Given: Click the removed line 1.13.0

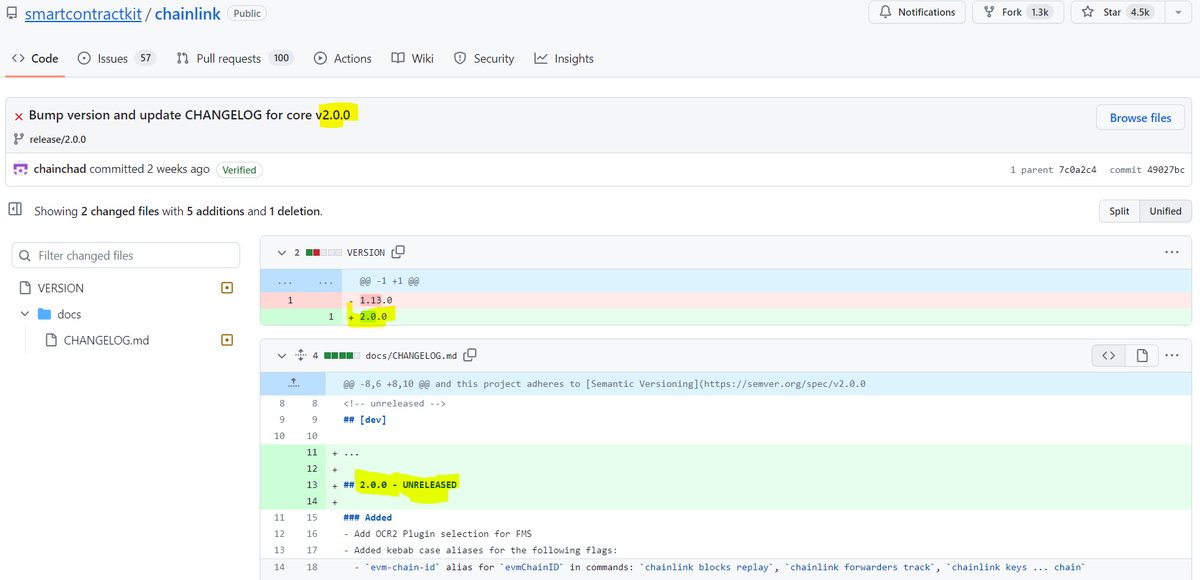Looking at the screenshot, I should (376, 300).
